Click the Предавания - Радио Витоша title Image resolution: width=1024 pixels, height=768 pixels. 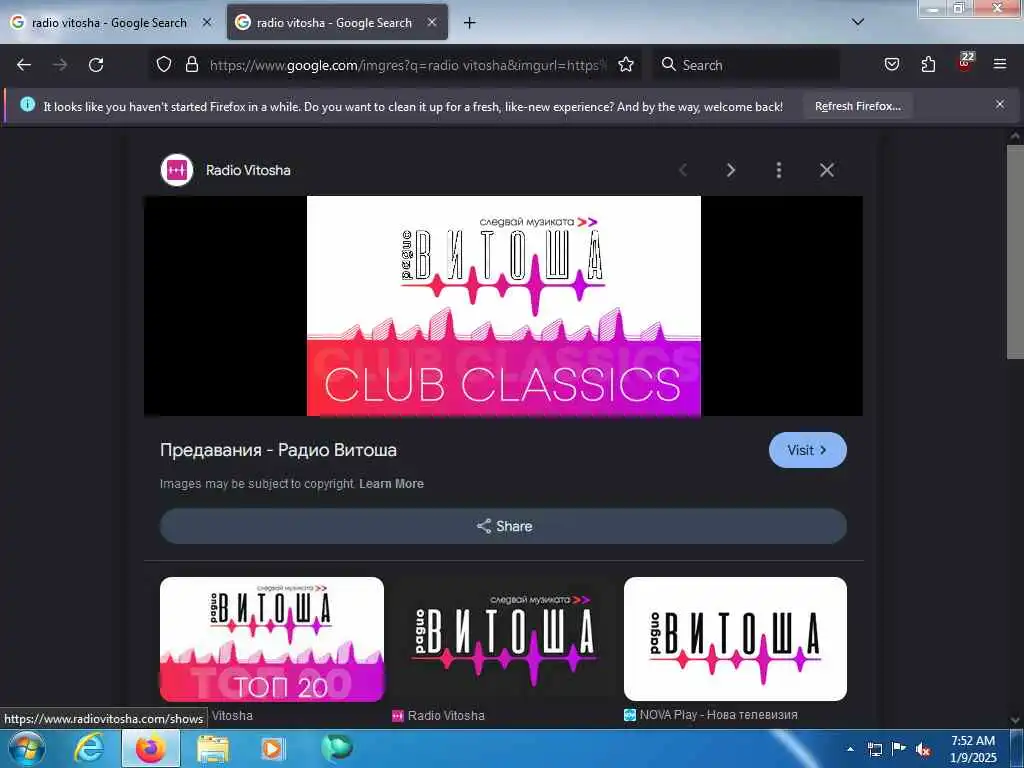(278, 450)
